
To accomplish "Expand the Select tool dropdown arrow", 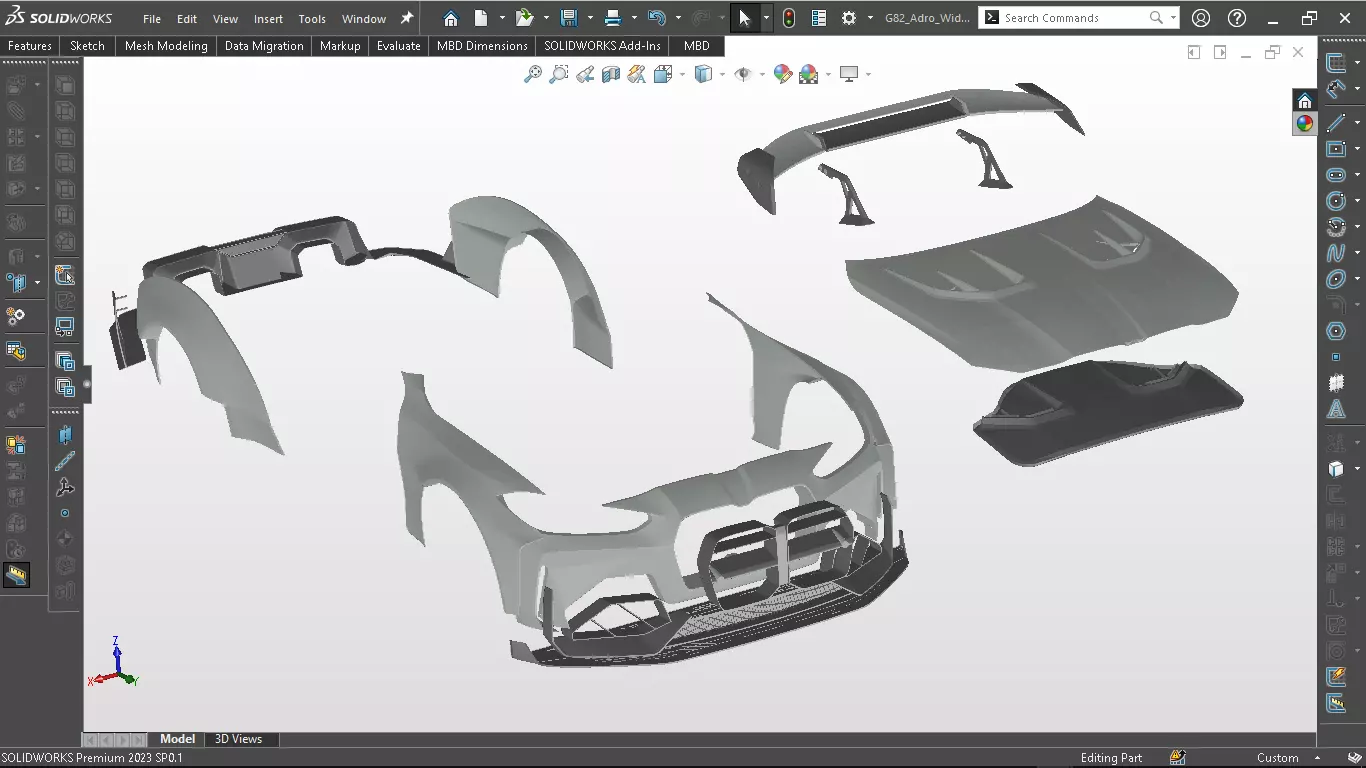I will point(766,18).
